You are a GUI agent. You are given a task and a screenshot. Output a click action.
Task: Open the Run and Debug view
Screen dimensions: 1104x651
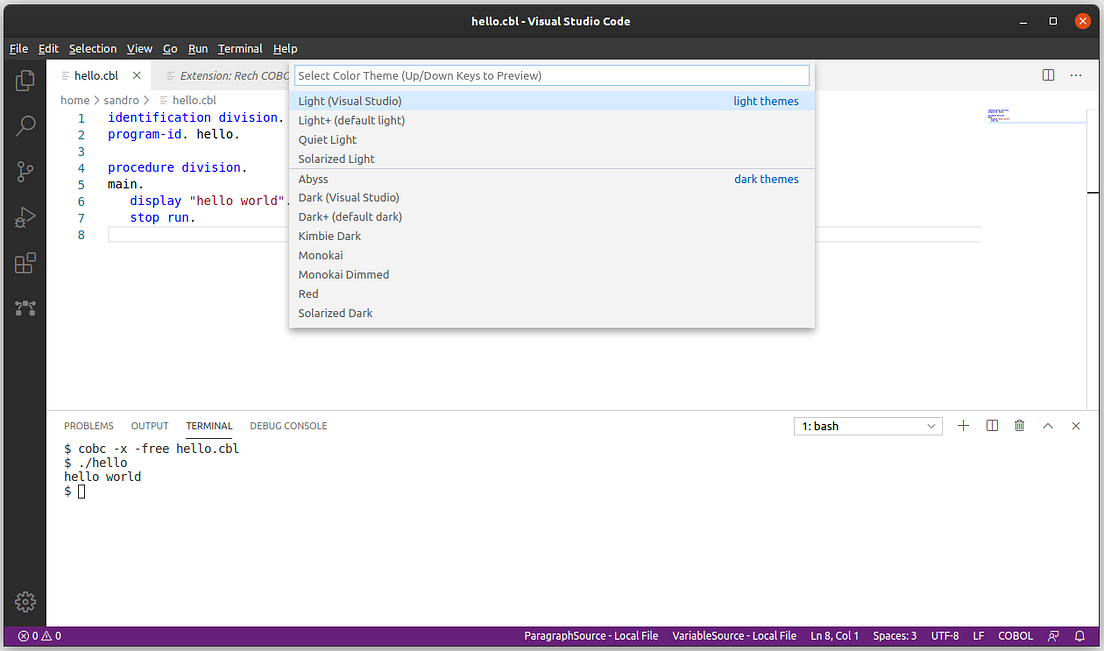tap(25, 217)
